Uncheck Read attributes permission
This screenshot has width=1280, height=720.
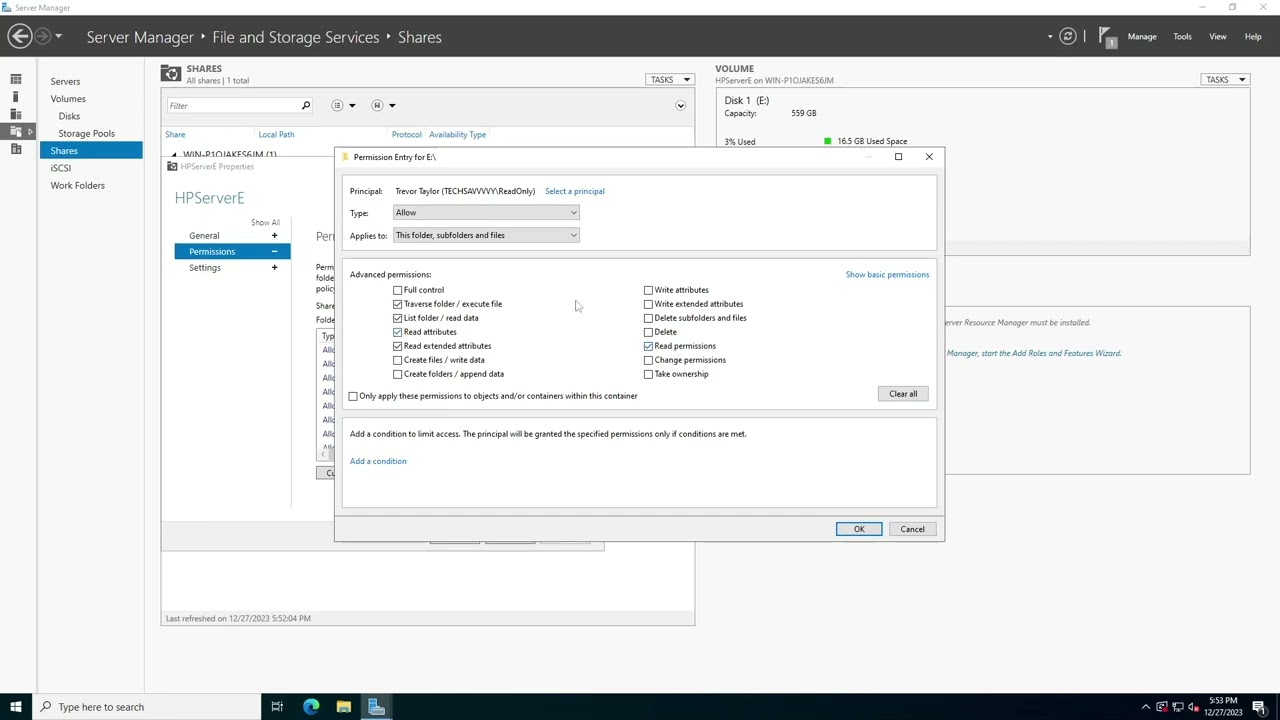(x=398, y=332)
